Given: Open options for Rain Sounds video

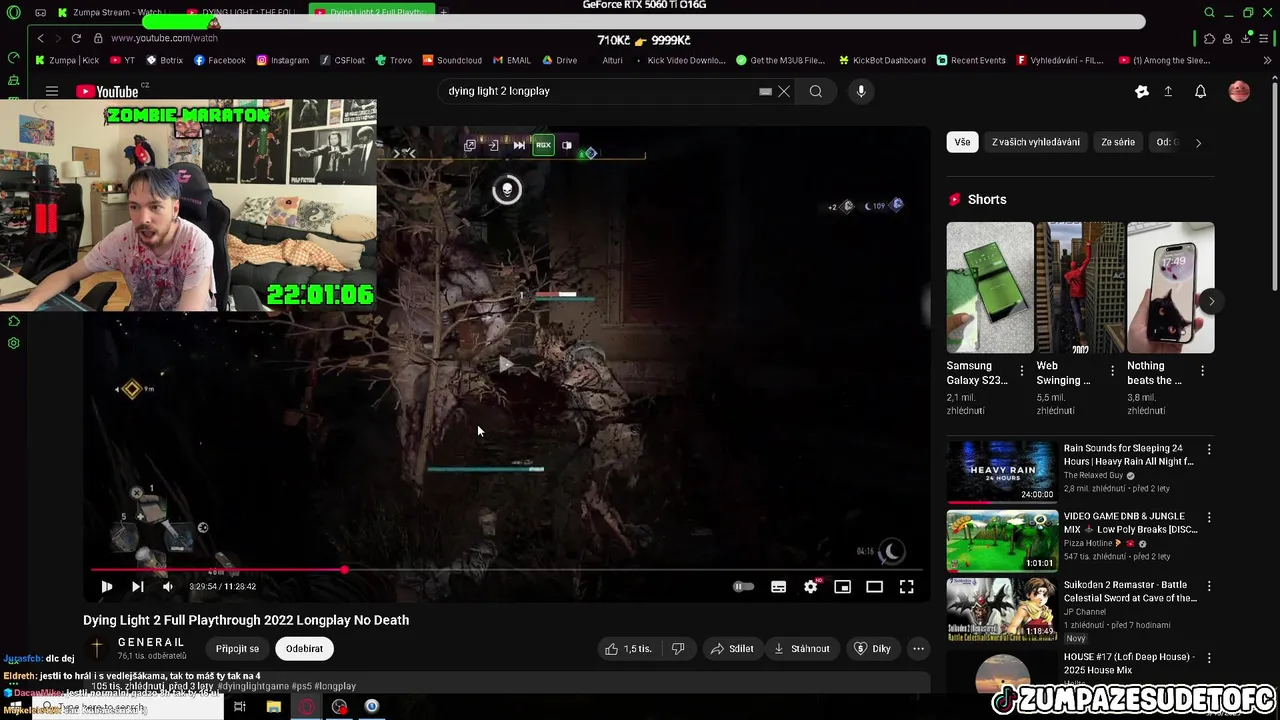Looking at the screenshot, I should coord(1209,450).
